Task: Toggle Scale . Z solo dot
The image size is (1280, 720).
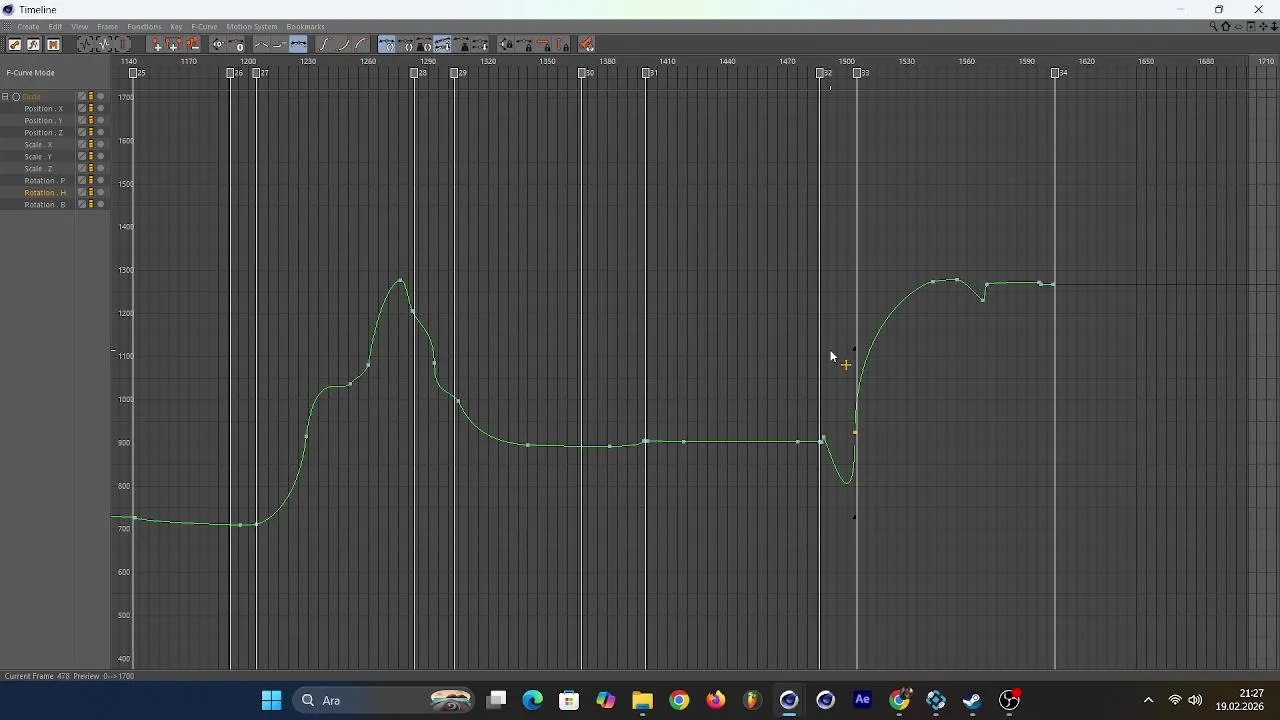Action: 100,168
